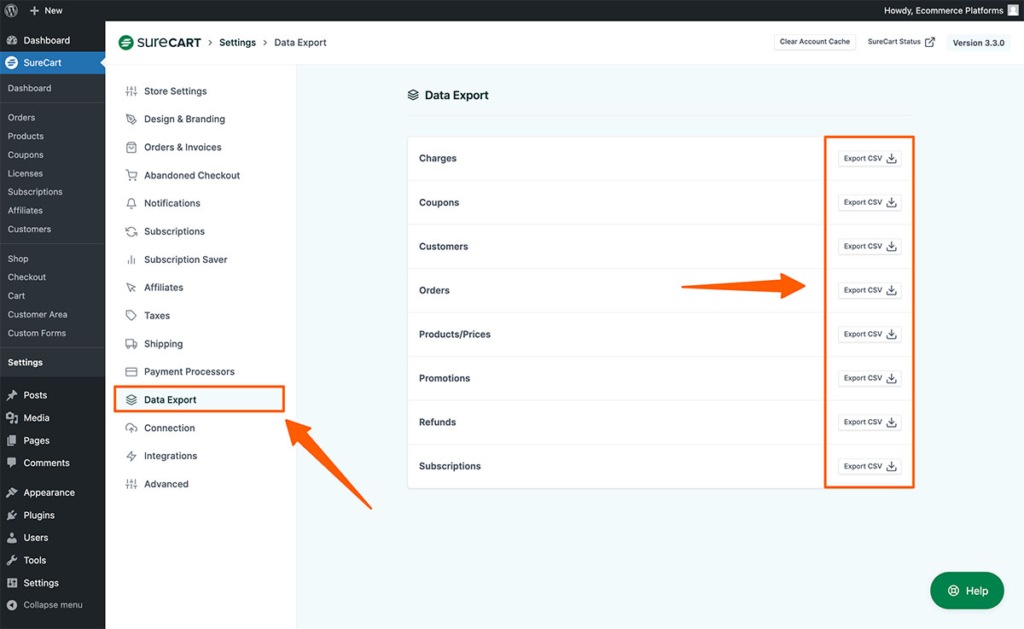
Task: Collapse the WordPress admin menu
Action: click(x=45, y=605)
